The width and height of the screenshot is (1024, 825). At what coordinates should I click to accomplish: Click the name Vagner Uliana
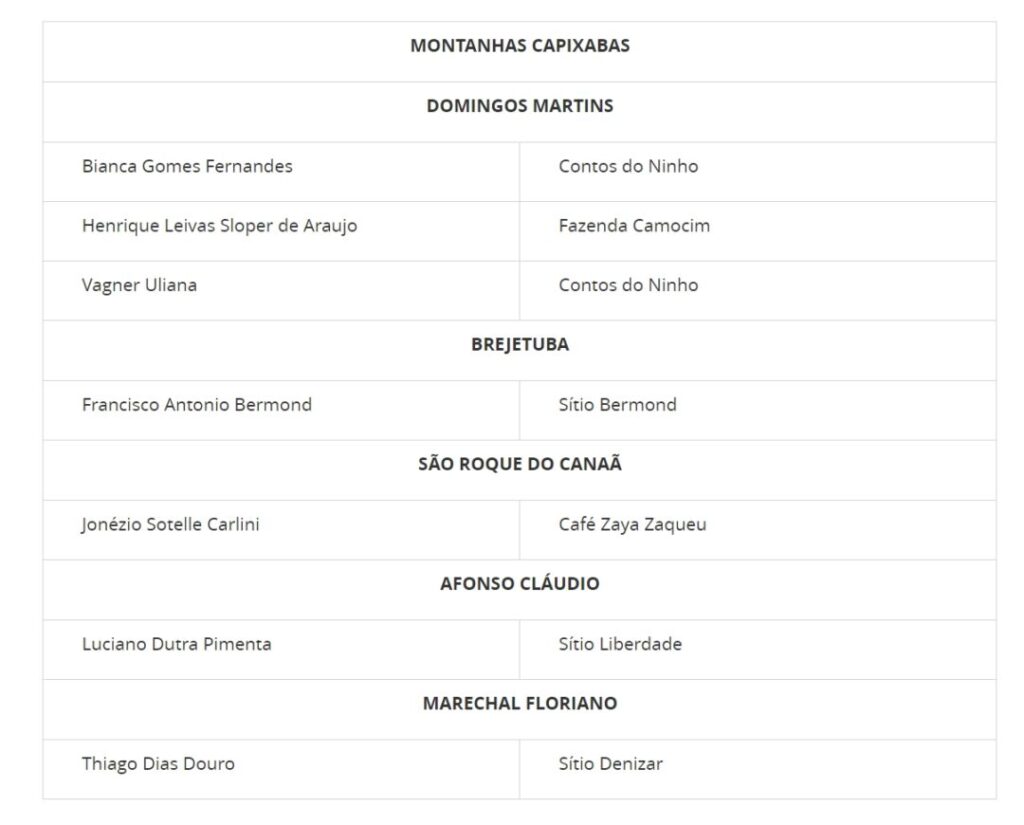point(139,285)
